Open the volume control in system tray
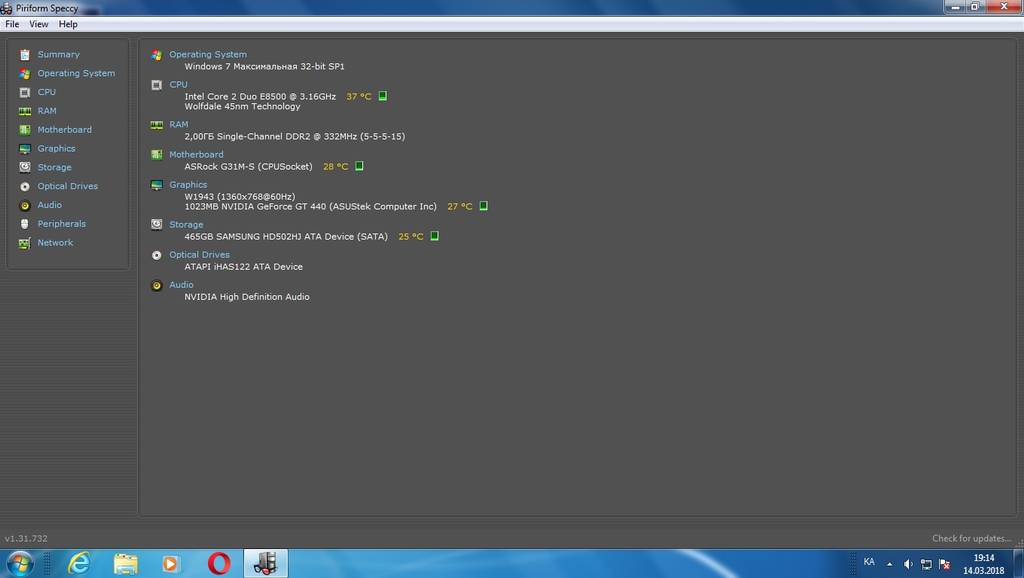 coord(908,564)
